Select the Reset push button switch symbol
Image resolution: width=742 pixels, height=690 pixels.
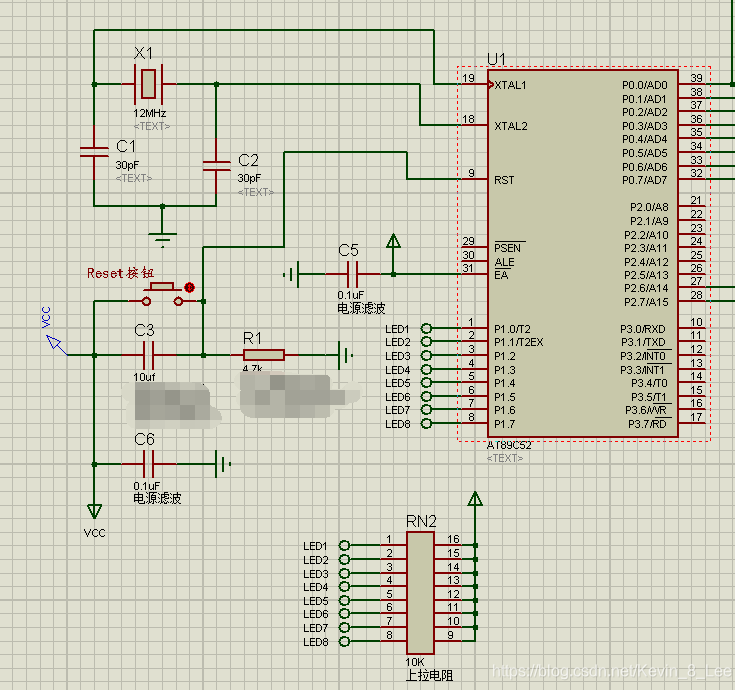[x=162, y=294]
